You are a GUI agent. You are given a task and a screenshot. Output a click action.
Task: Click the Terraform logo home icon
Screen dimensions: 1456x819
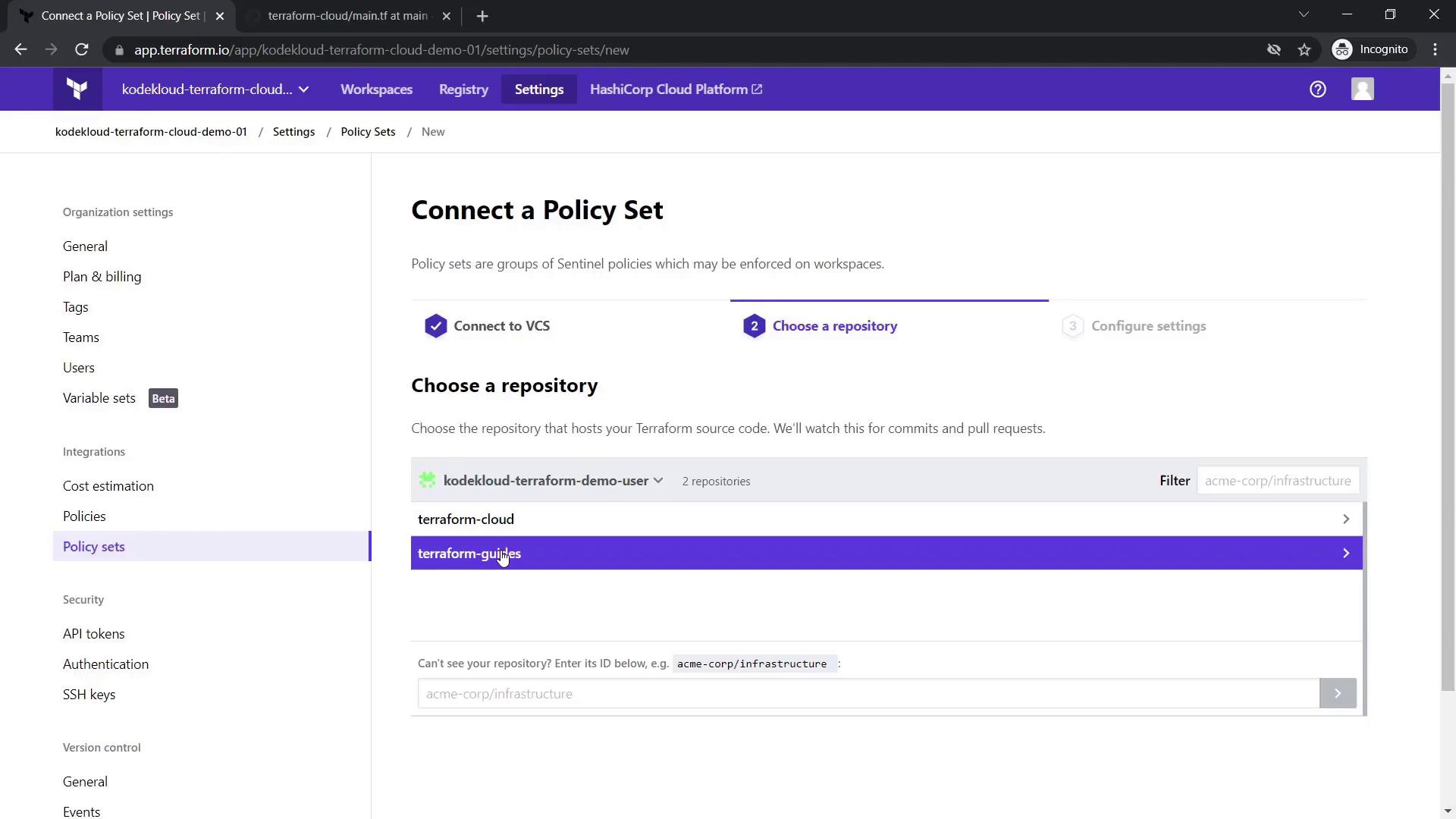(77, 89)
